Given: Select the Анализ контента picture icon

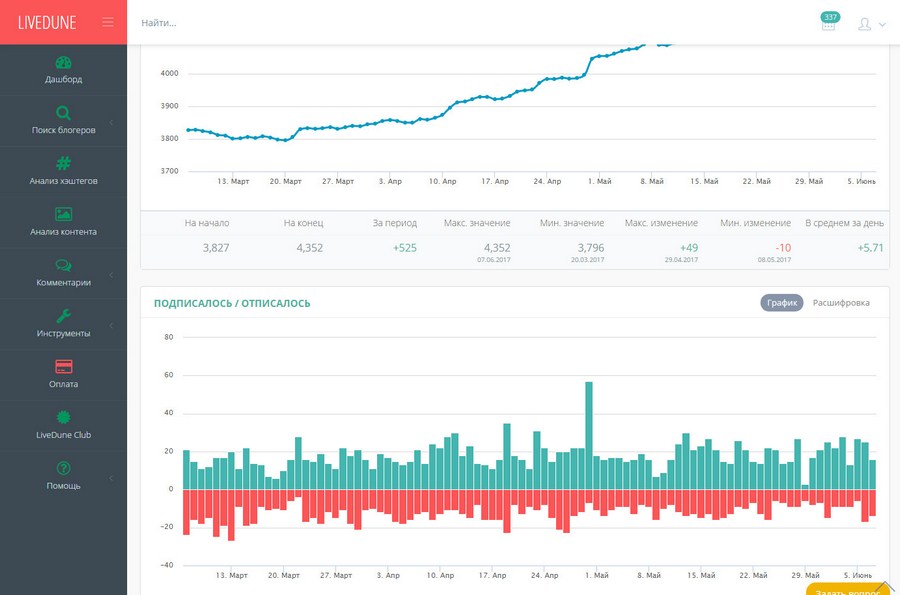Looking at the screenshot, I should point(63,214).
